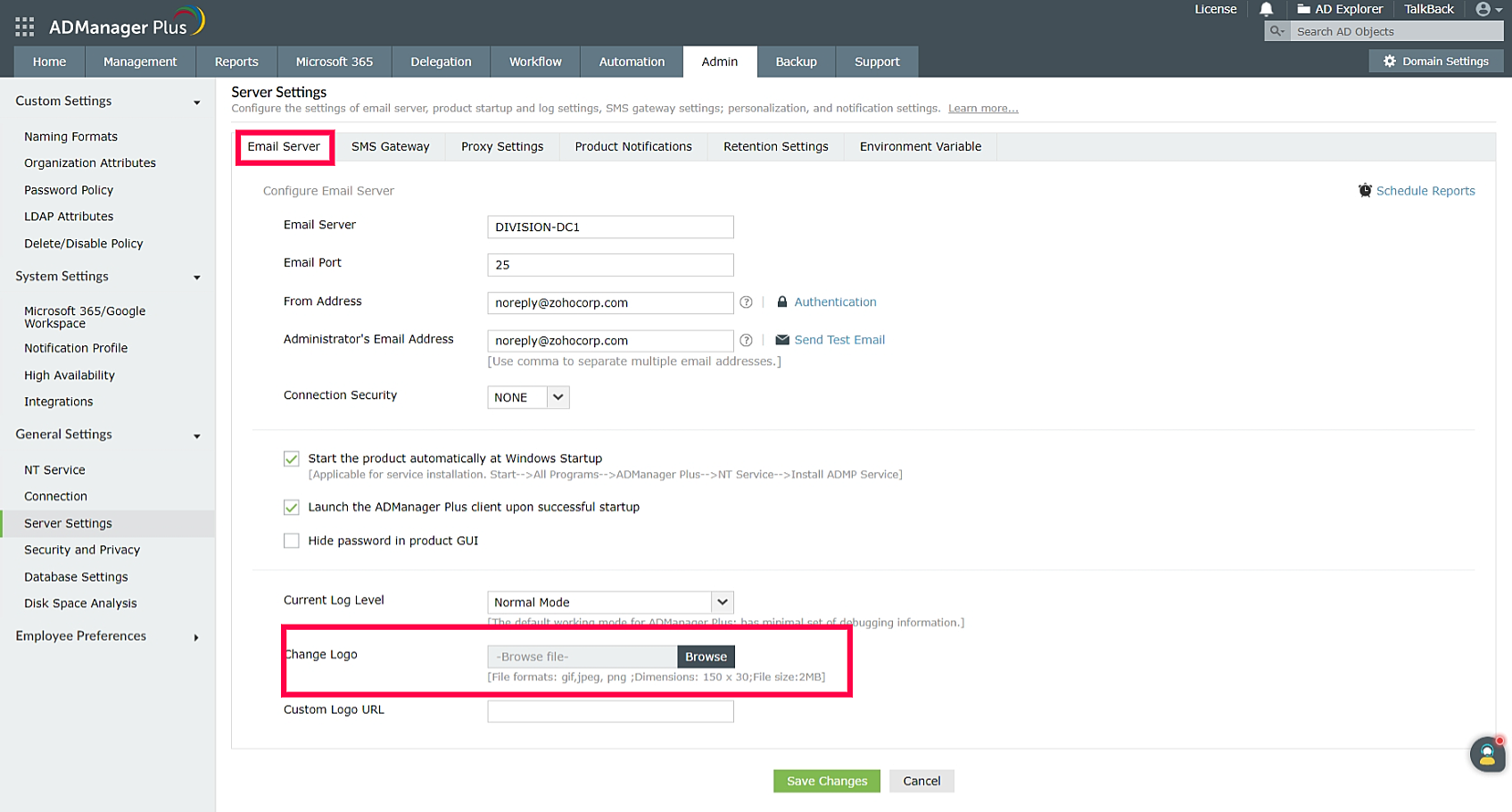Image resolution: width=1512 pixels, height=812 pixels.
Task: Click the AD Explorer folder icon
Action: [1303, 9]
